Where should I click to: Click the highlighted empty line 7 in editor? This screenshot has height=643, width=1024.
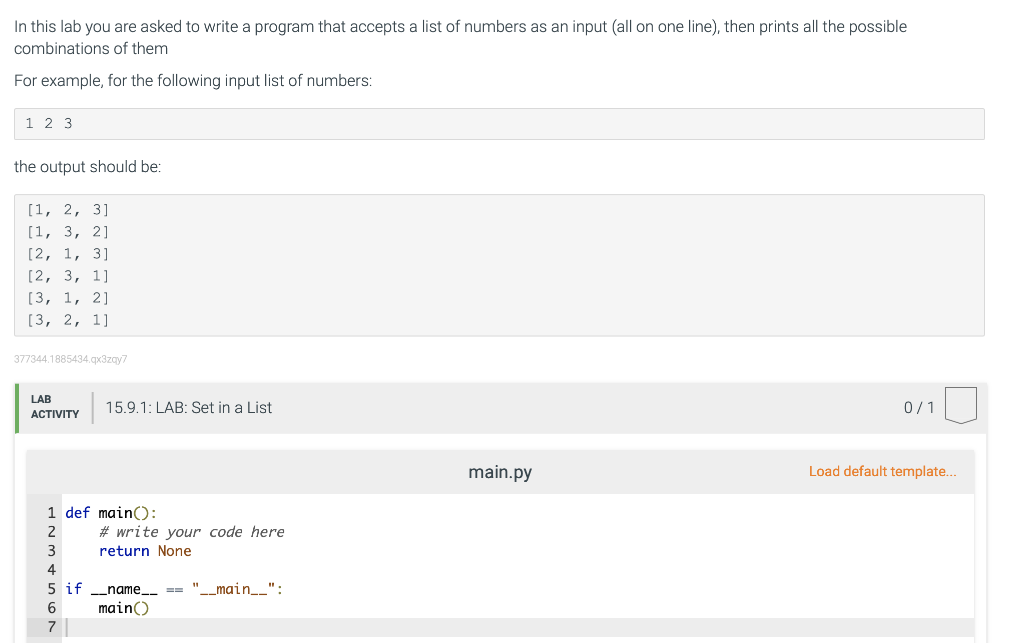pyautogui.click(x=517, y=627)
